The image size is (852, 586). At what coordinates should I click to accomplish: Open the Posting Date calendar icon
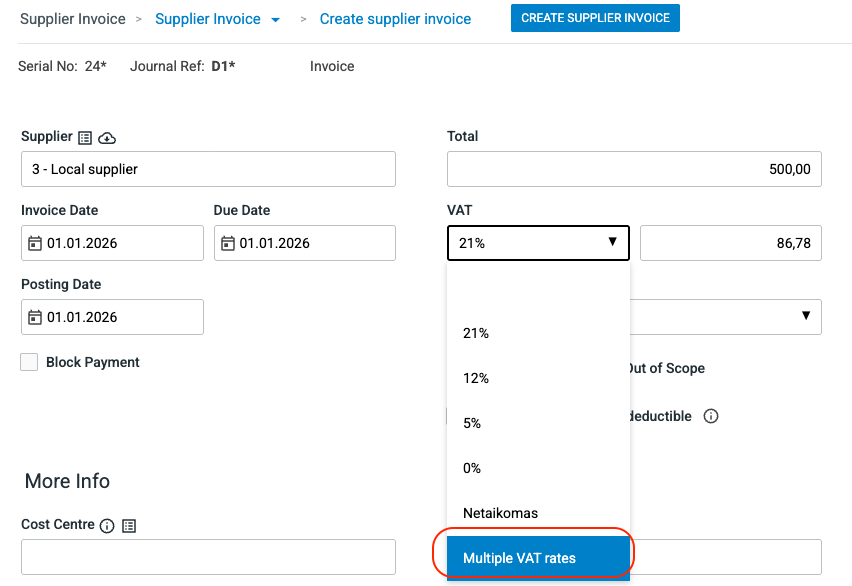(35, 317)
